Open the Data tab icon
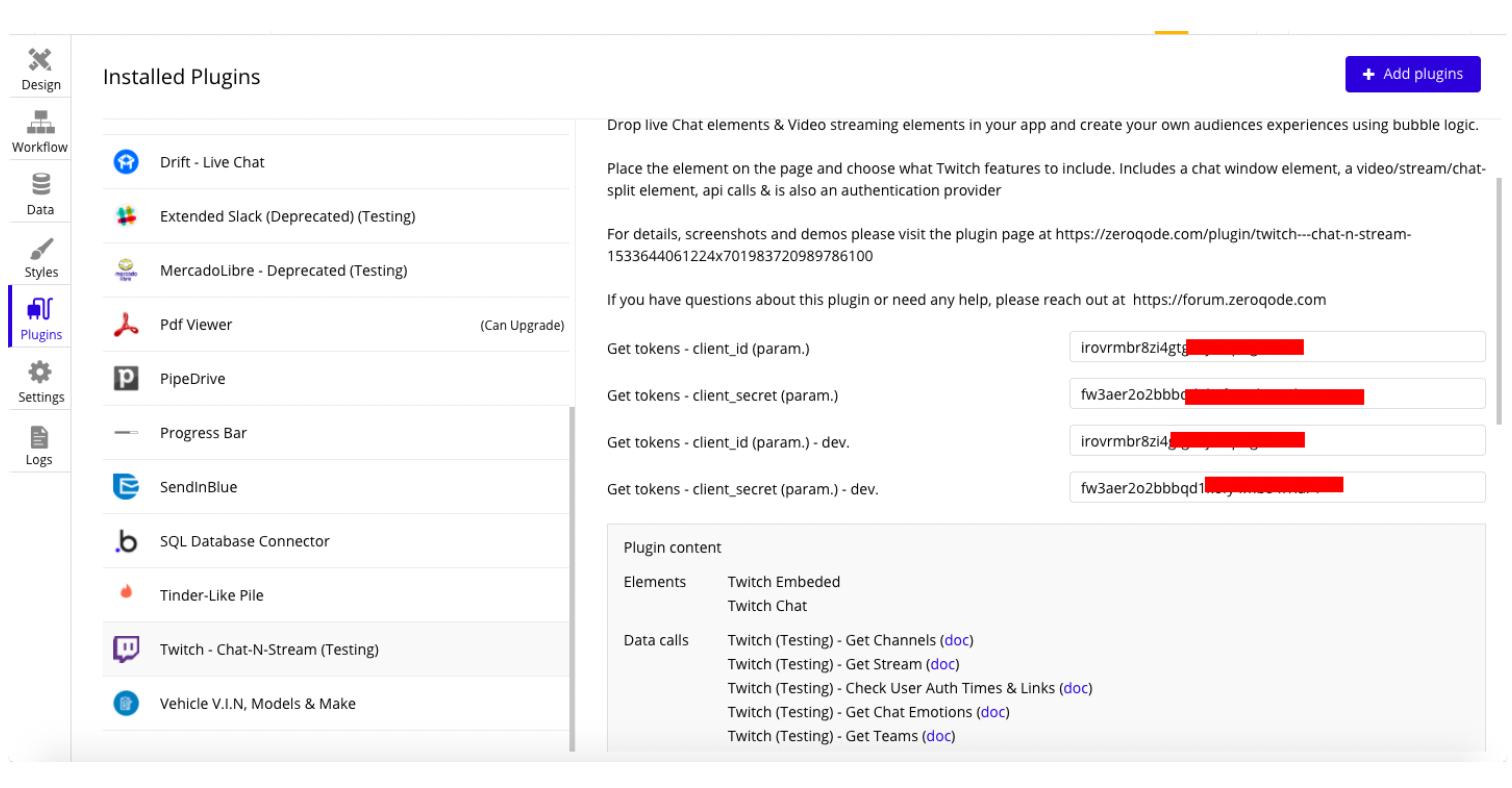The height and width of the screenshot is (788, 1512). (x=40, y=185)
